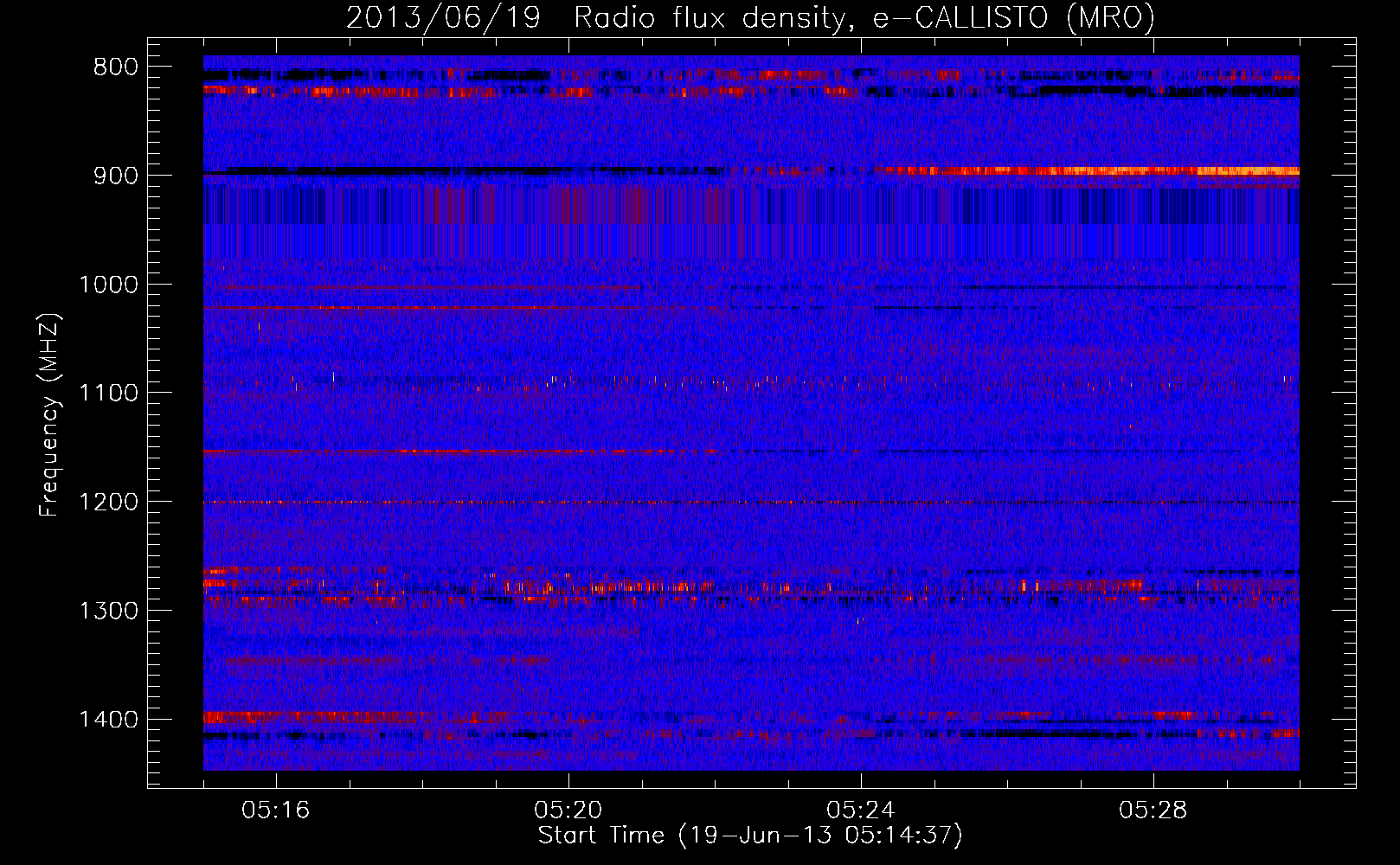Select the '1000' frequency axis label

coord(109,285)
